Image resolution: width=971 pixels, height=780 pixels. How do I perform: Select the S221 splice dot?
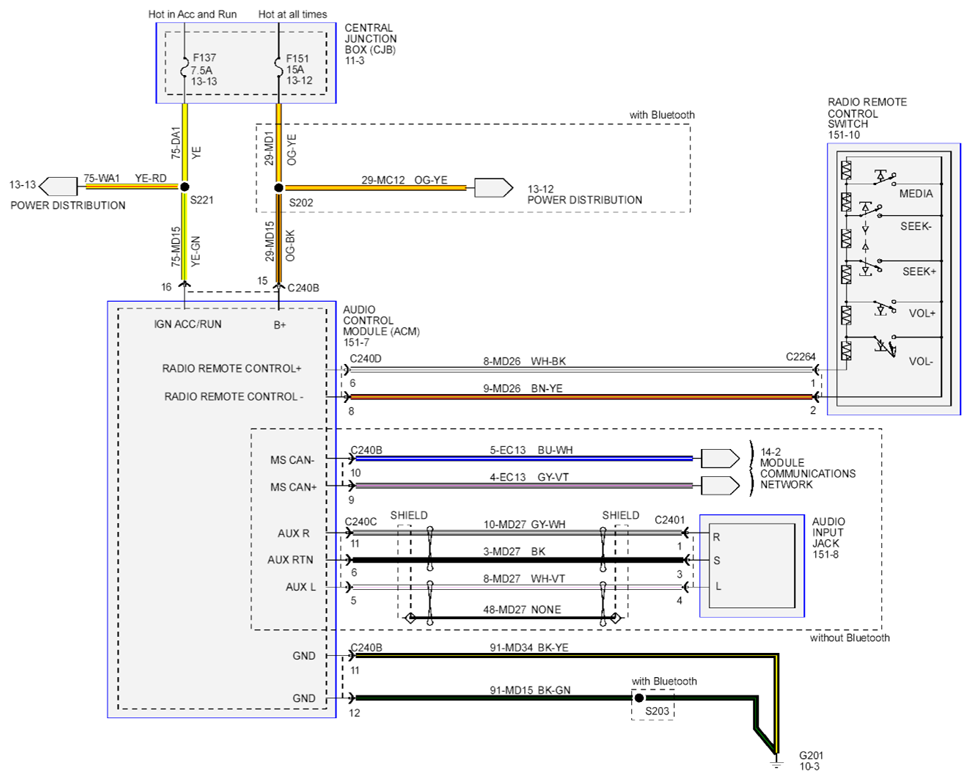coord(184,187)
